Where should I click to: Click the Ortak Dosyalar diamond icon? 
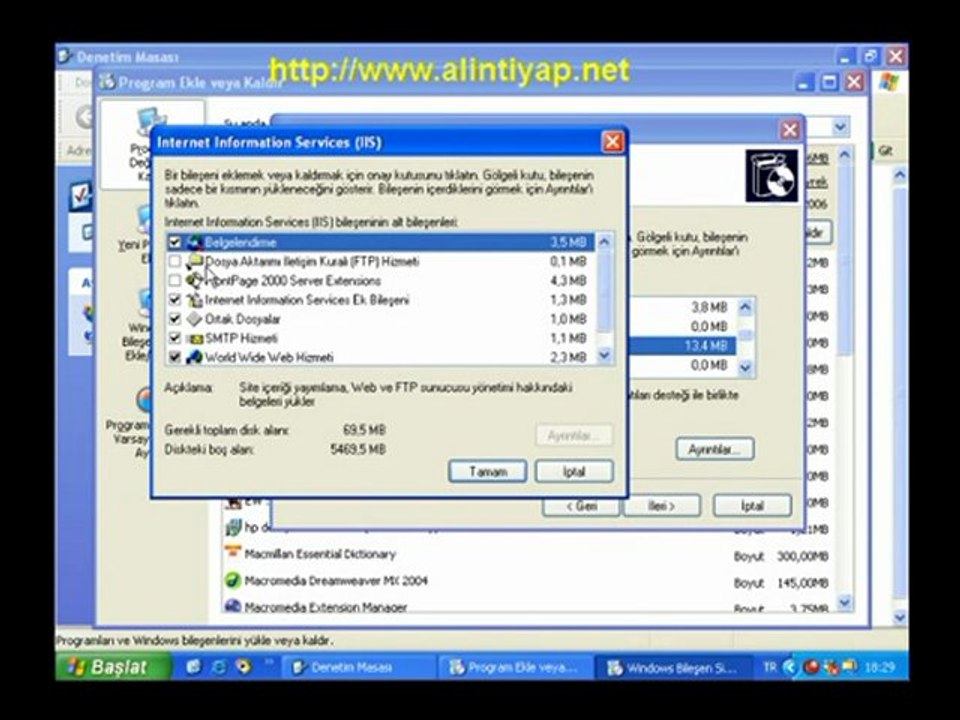tap(195, 319)
